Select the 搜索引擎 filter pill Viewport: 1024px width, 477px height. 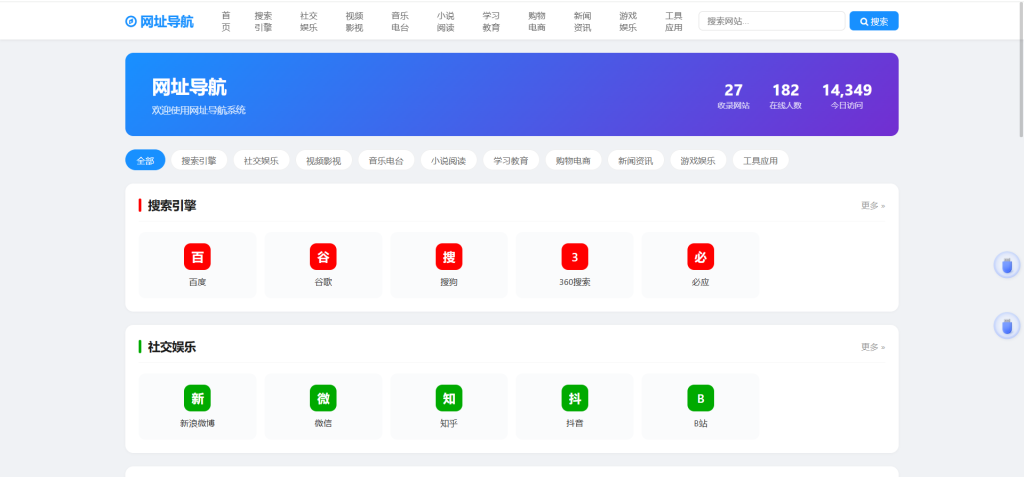(199, 160)
